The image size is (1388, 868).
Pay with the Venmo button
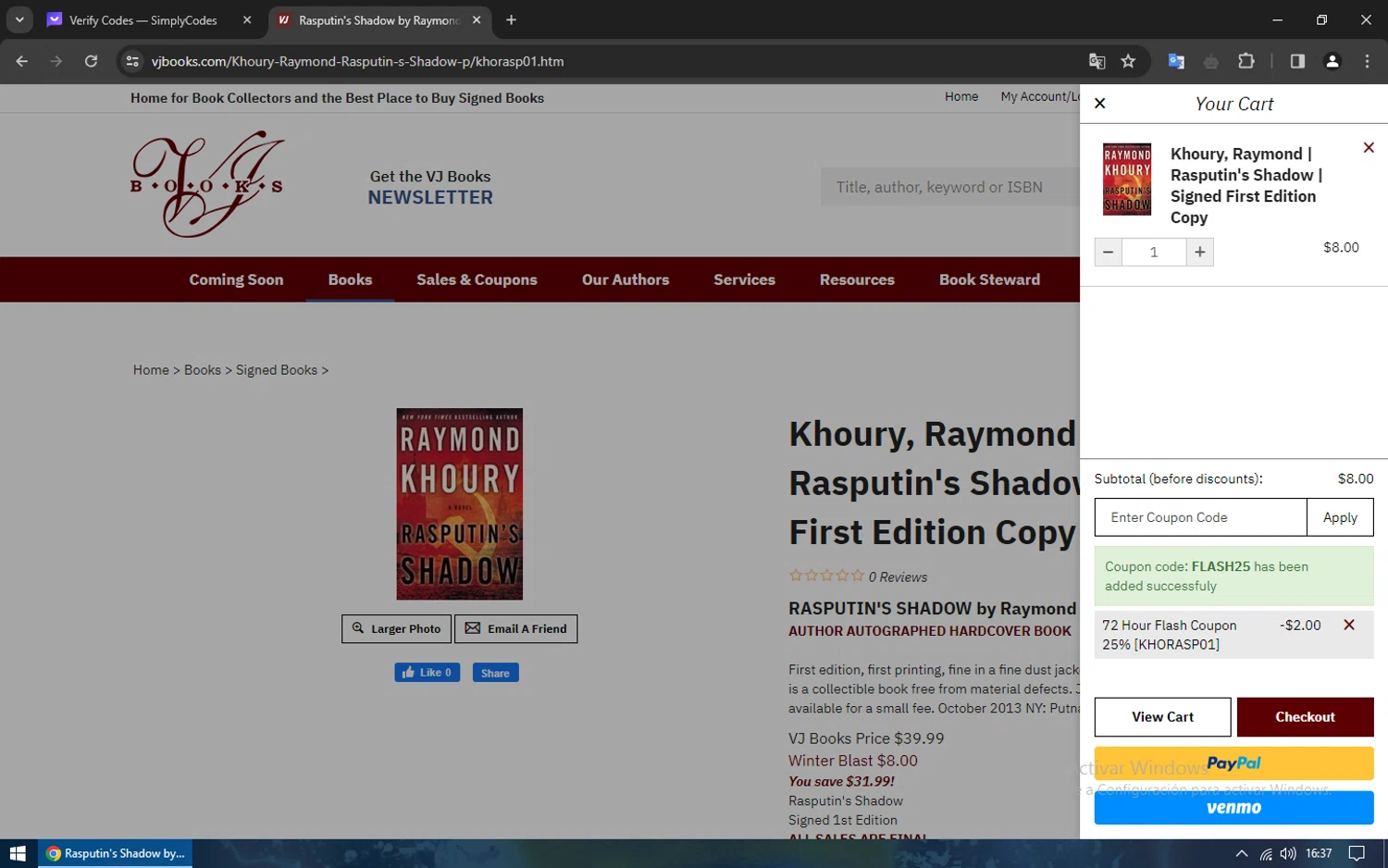tap(1233, 808)
